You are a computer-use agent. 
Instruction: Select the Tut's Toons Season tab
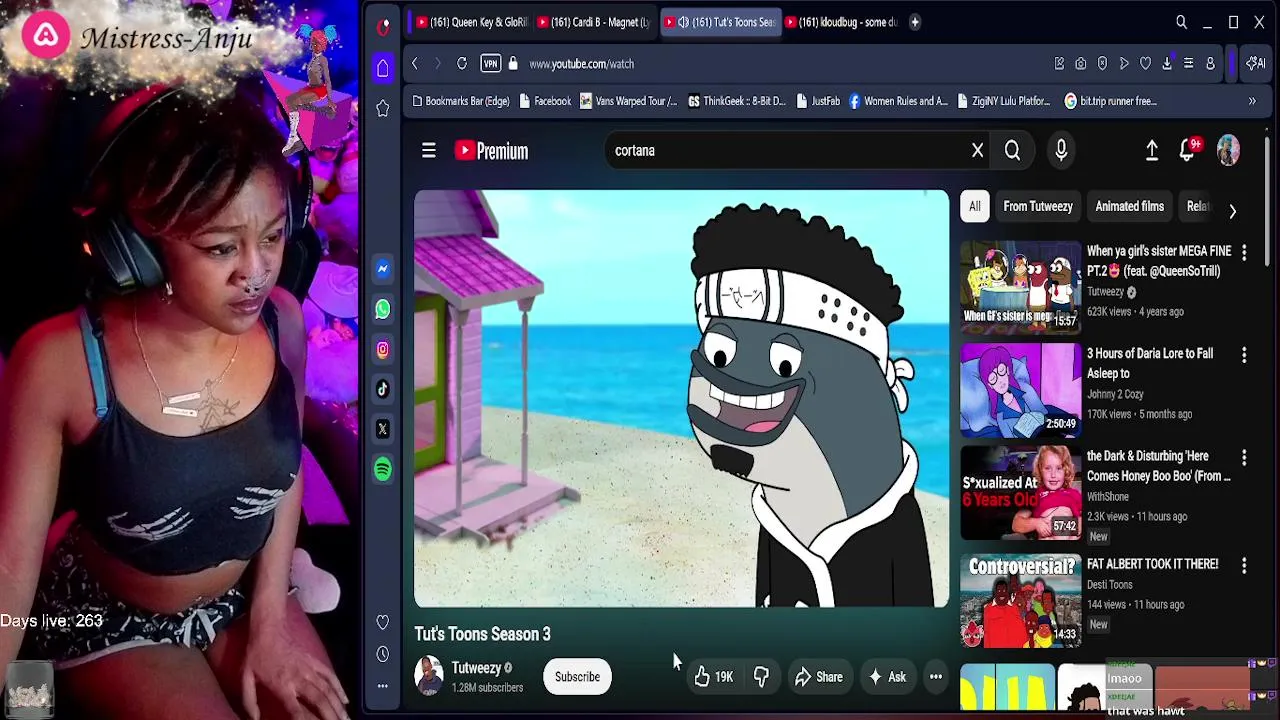[x=720, y=22]
